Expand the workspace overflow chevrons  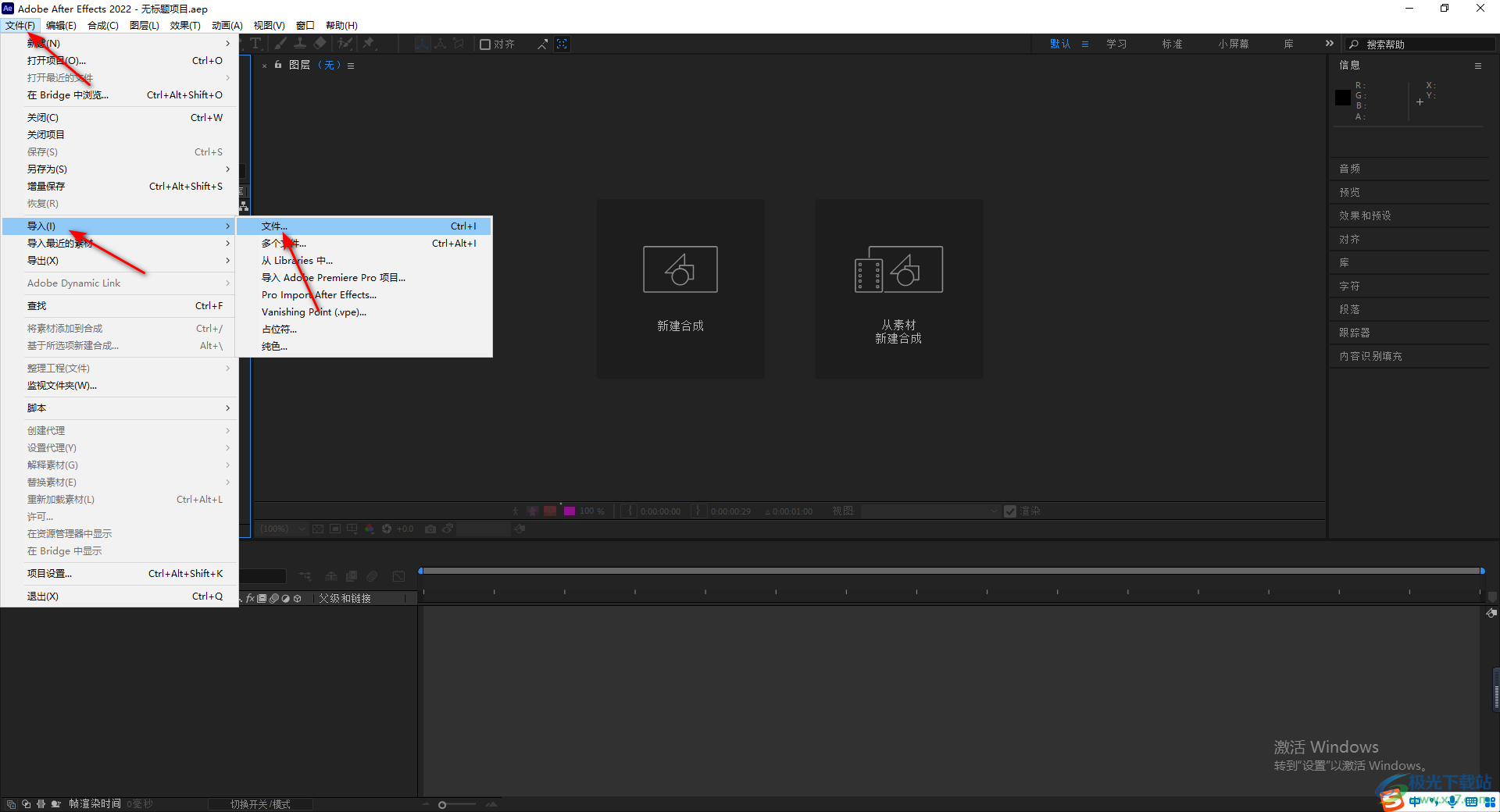[x=1329, y=44]
